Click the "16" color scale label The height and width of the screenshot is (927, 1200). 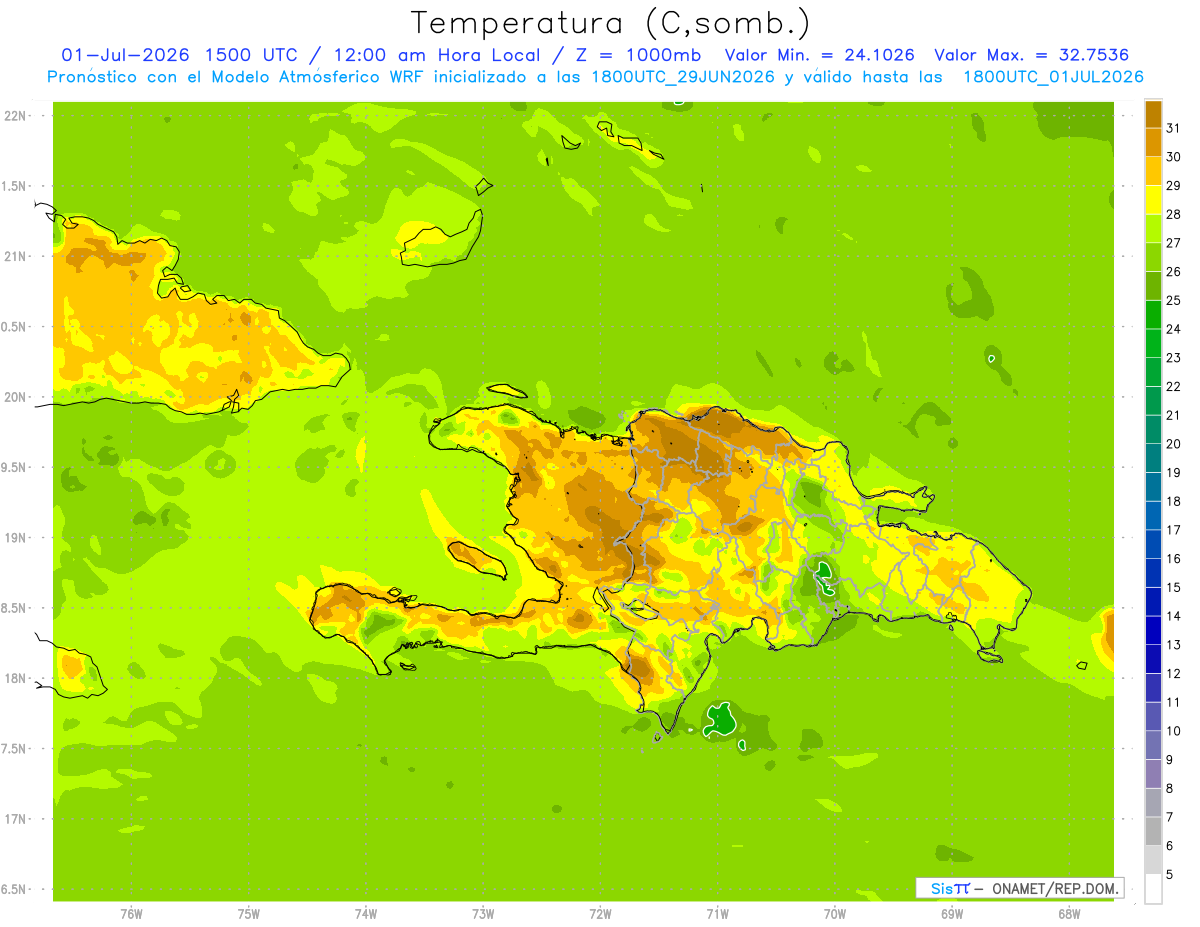tap(1174, 558)
